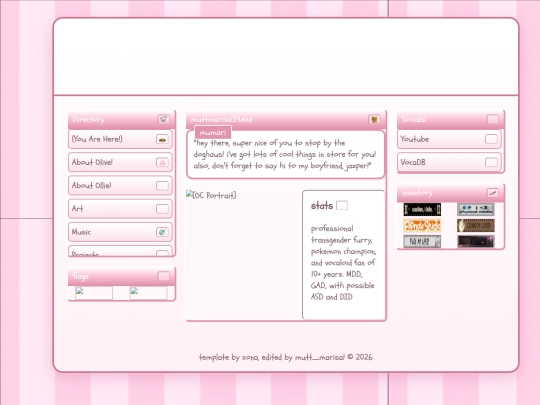Click the black top-left inventory badge
This screenshot has width=540, height=405.
pos(422,209)
